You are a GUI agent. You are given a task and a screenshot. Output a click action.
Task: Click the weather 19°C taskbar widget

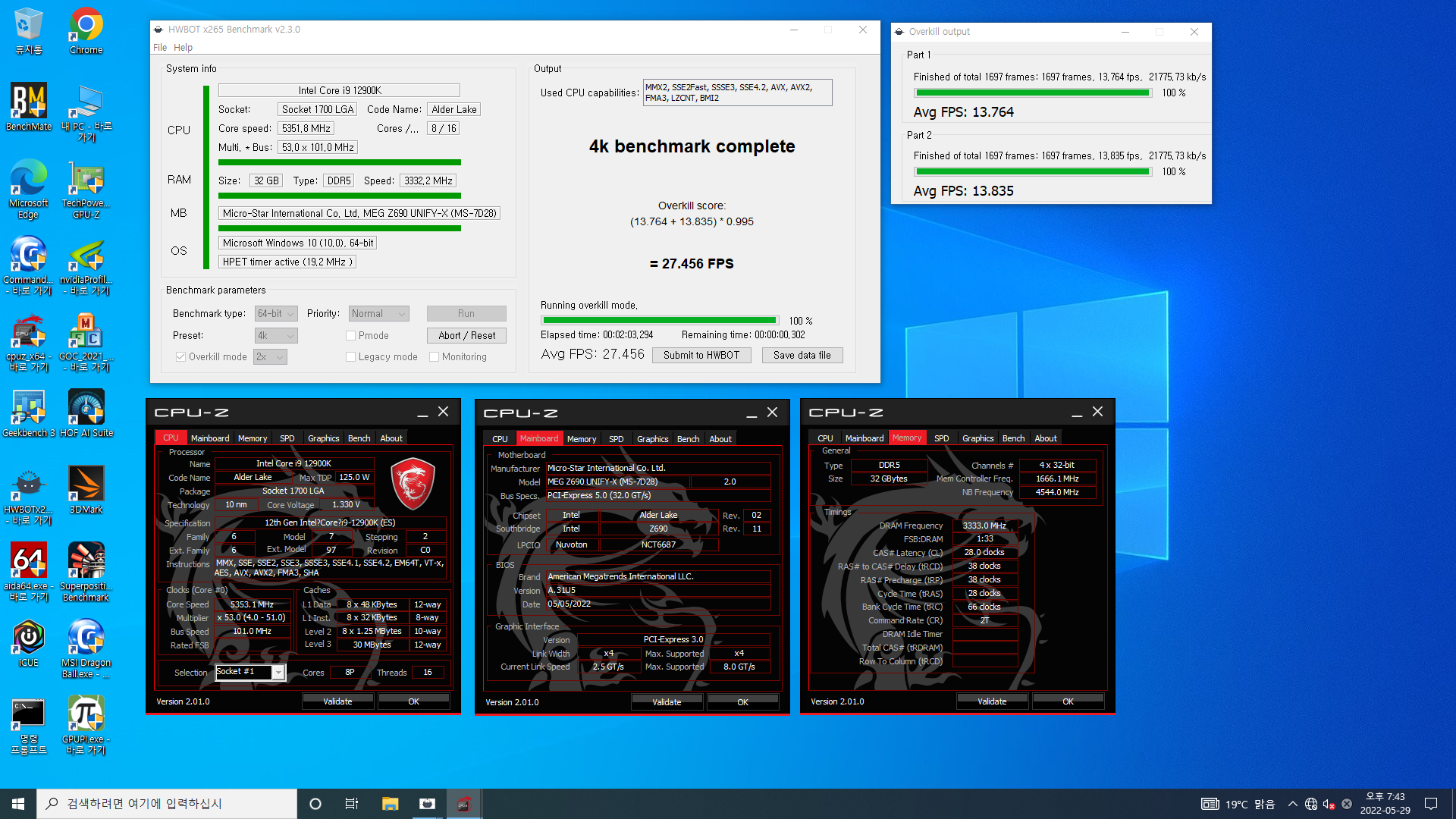1238,804
